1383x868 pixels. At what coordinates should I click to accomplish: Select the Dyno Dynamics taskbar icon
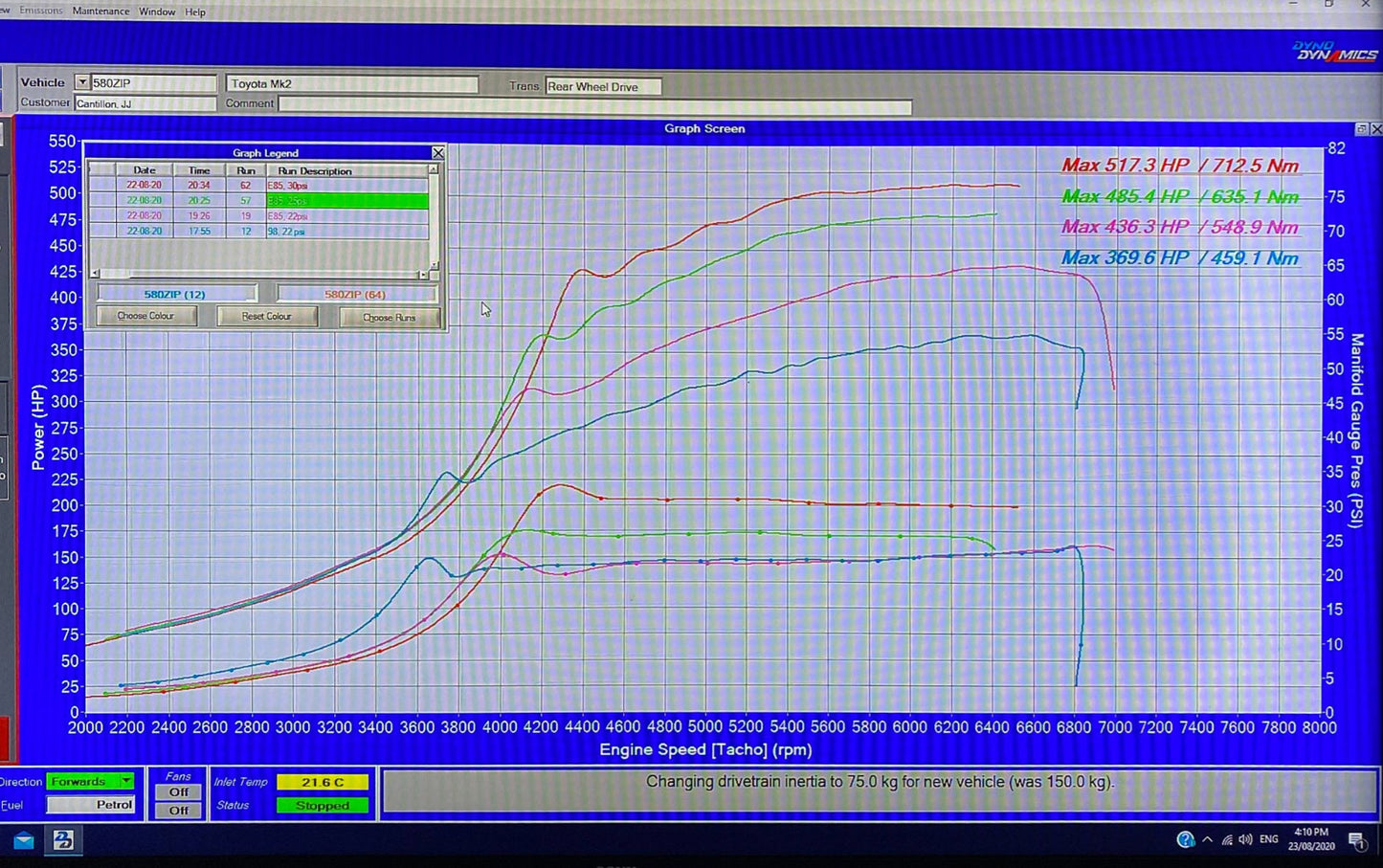tap(63, 840)
